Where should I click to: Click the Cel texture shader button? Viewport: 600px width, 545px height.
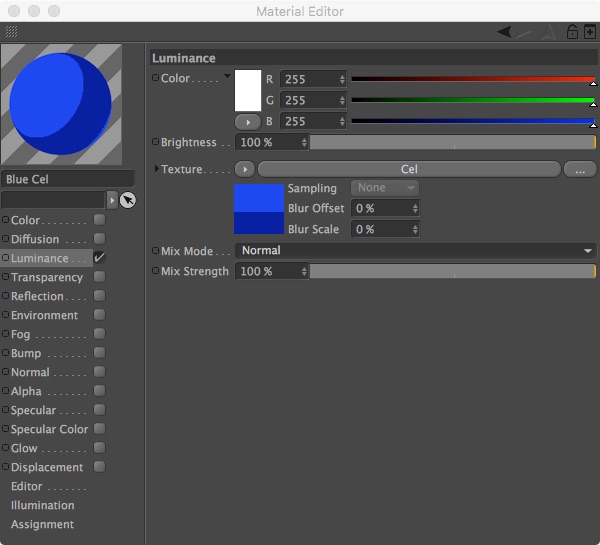(x=409, y=169)
